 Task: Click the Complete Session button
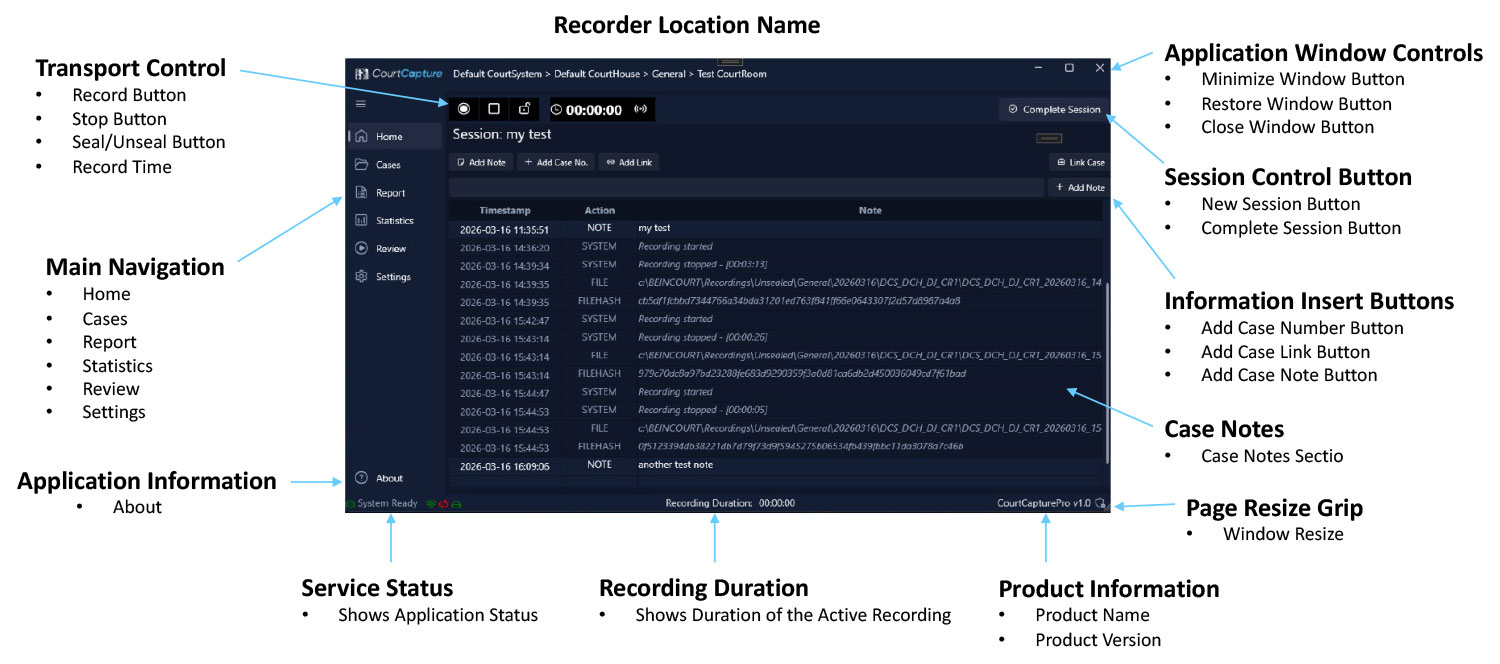(1054, 110)
